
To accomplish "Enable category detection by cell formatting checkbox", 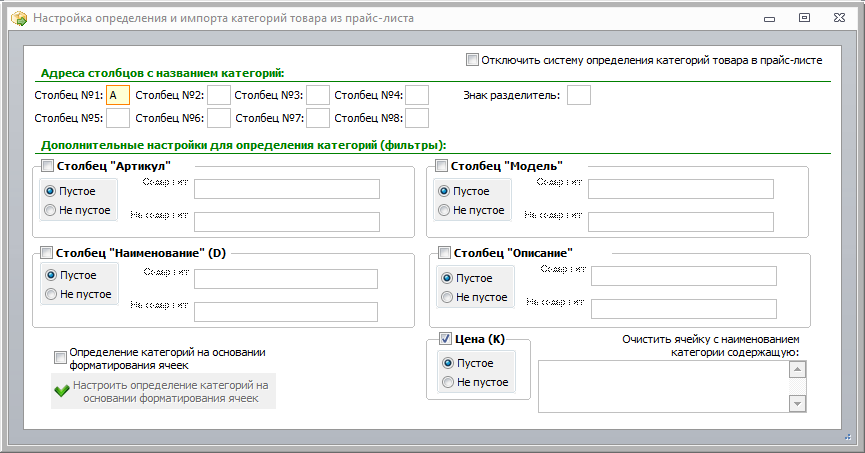I will tap(60, 358).
